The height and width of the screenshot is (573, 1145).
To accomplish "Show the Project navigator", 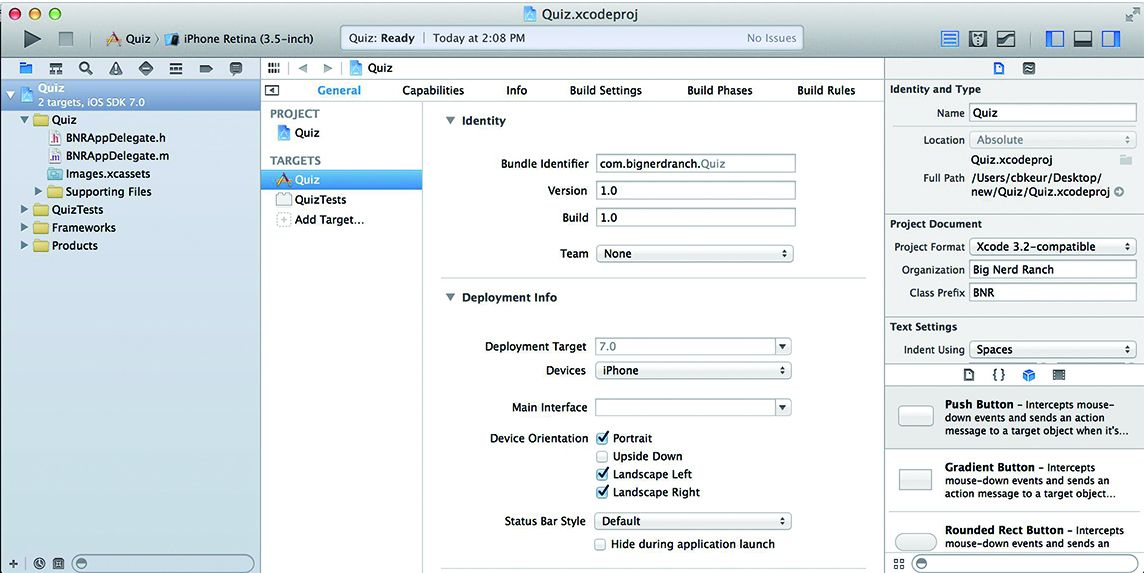I will [26, 68].
